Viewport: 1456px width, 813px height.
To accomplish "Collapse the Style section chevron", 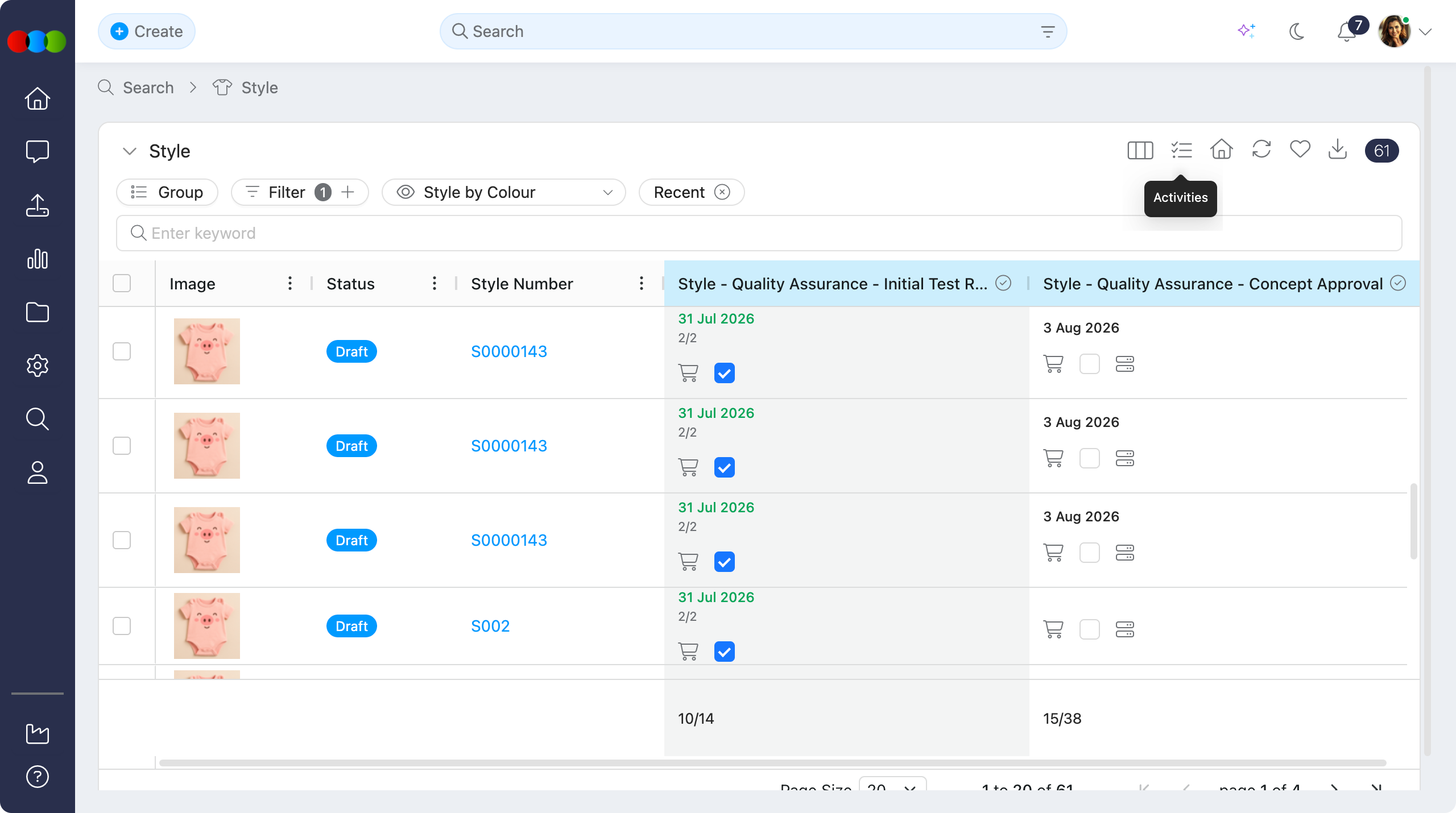I will coord(130,151).
